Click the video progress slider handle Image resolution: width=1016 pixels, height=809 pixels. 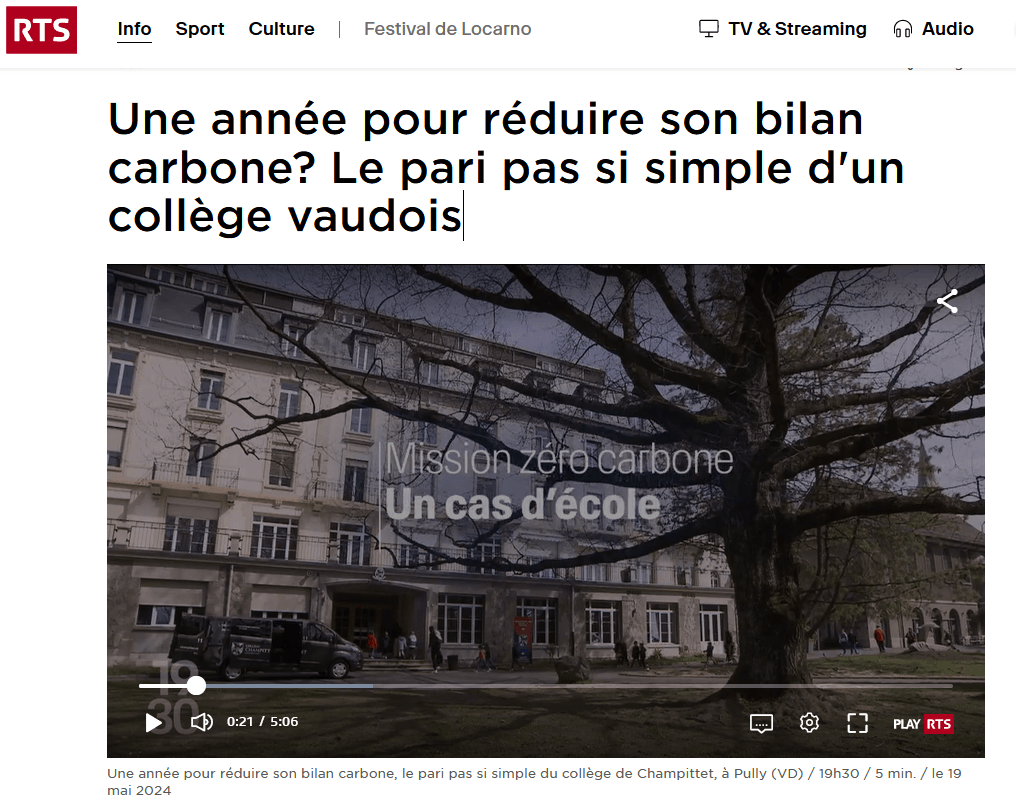pos(196,685)
